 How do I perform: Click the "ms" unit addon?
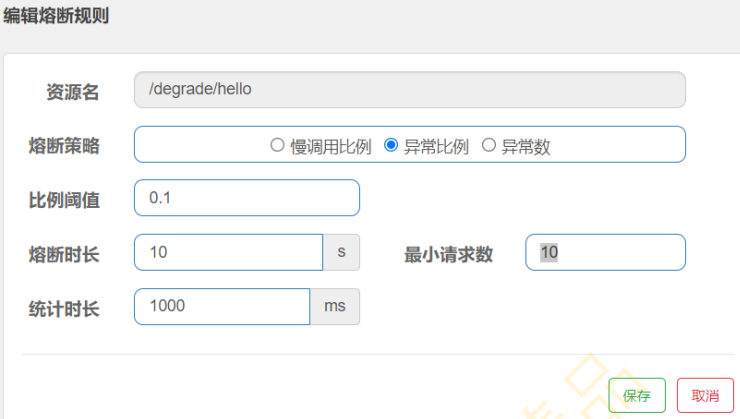(335, 306)
